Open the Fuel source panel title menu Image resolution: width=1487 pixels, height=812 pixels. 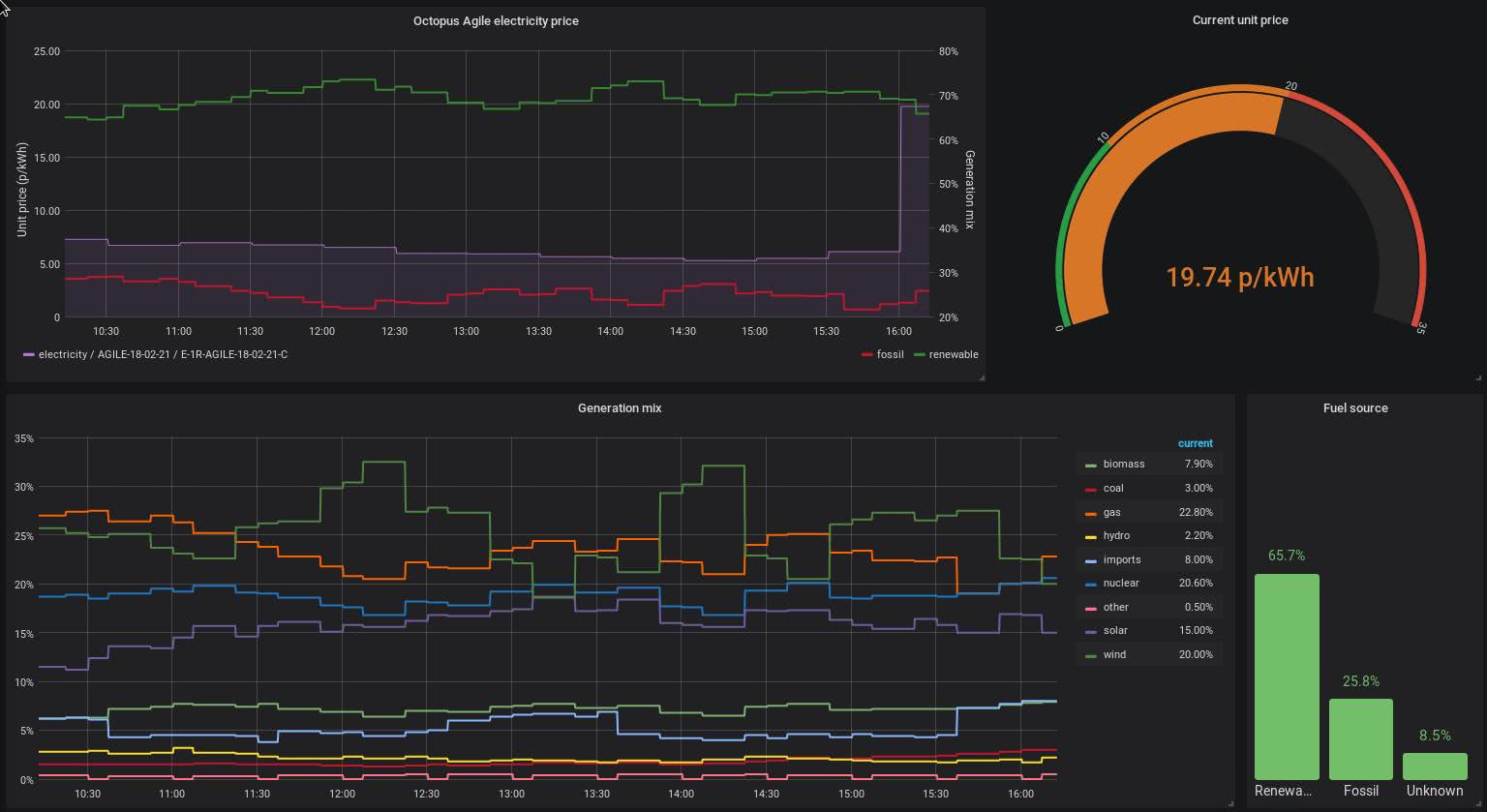pyautogui.click(x=1355, y=408)
